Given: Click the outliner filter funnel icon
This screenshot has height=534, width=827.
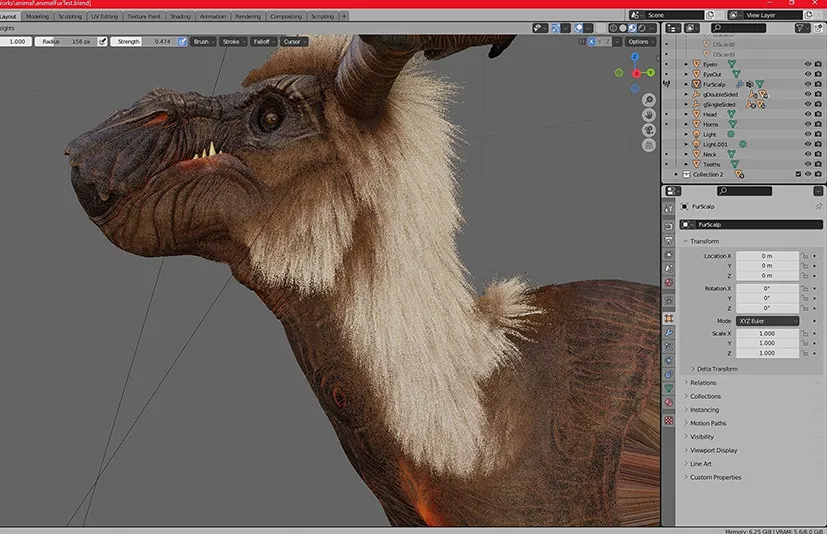Looking at the screenshot, I should pos(801,28).
